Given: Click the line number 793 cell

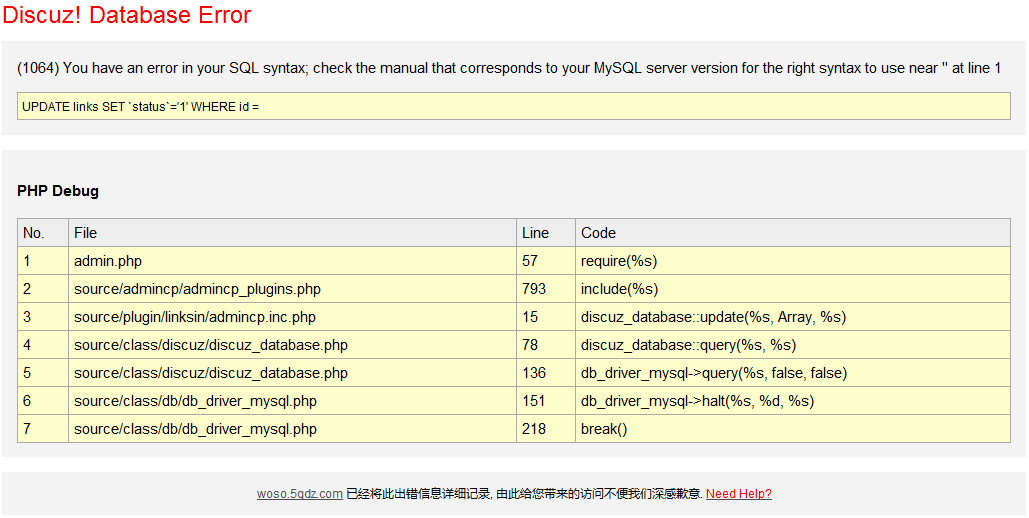Looking at the screenshot, I should (534, 289).
